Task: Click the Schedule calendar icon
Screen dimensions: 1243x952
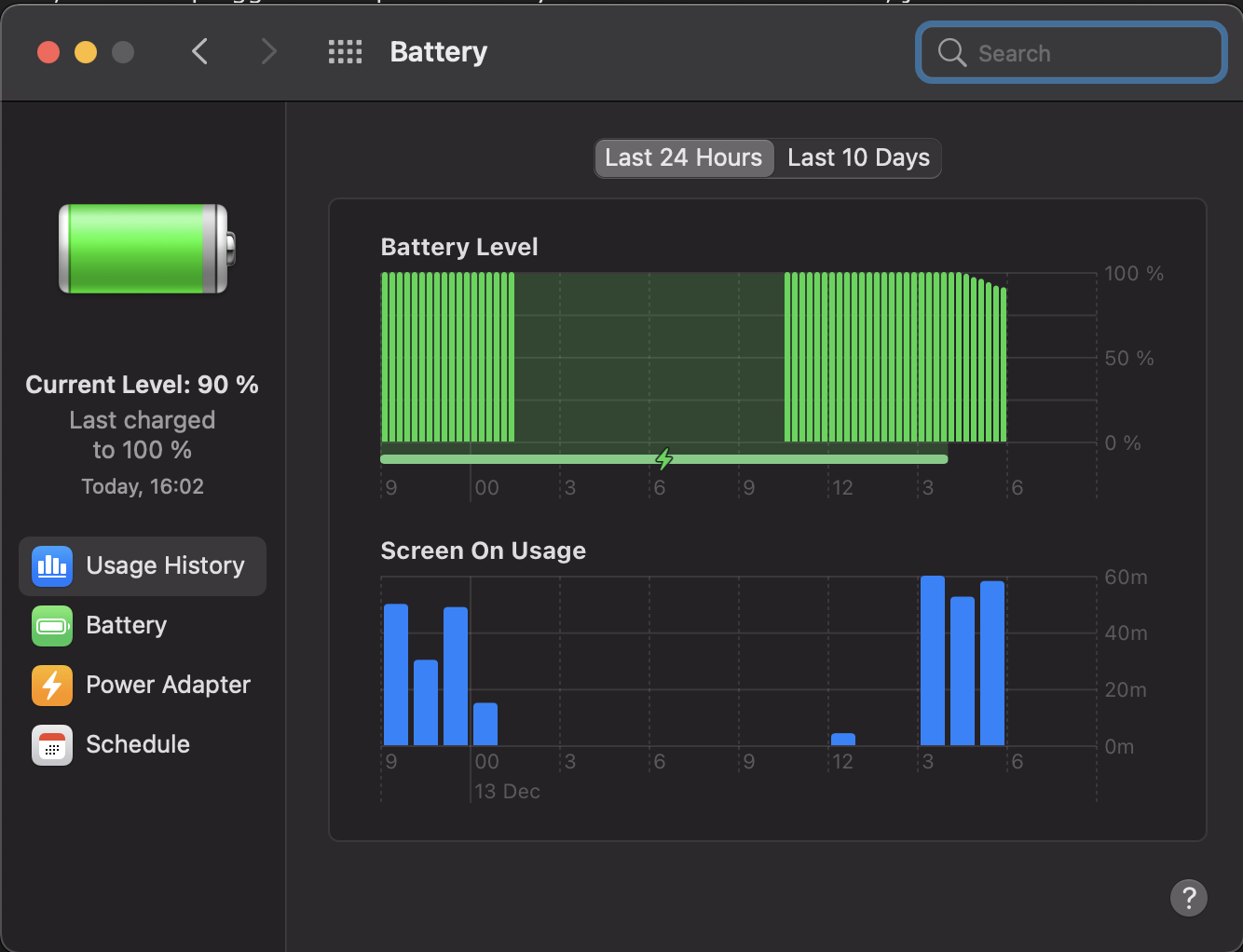Action: [52, 745]
